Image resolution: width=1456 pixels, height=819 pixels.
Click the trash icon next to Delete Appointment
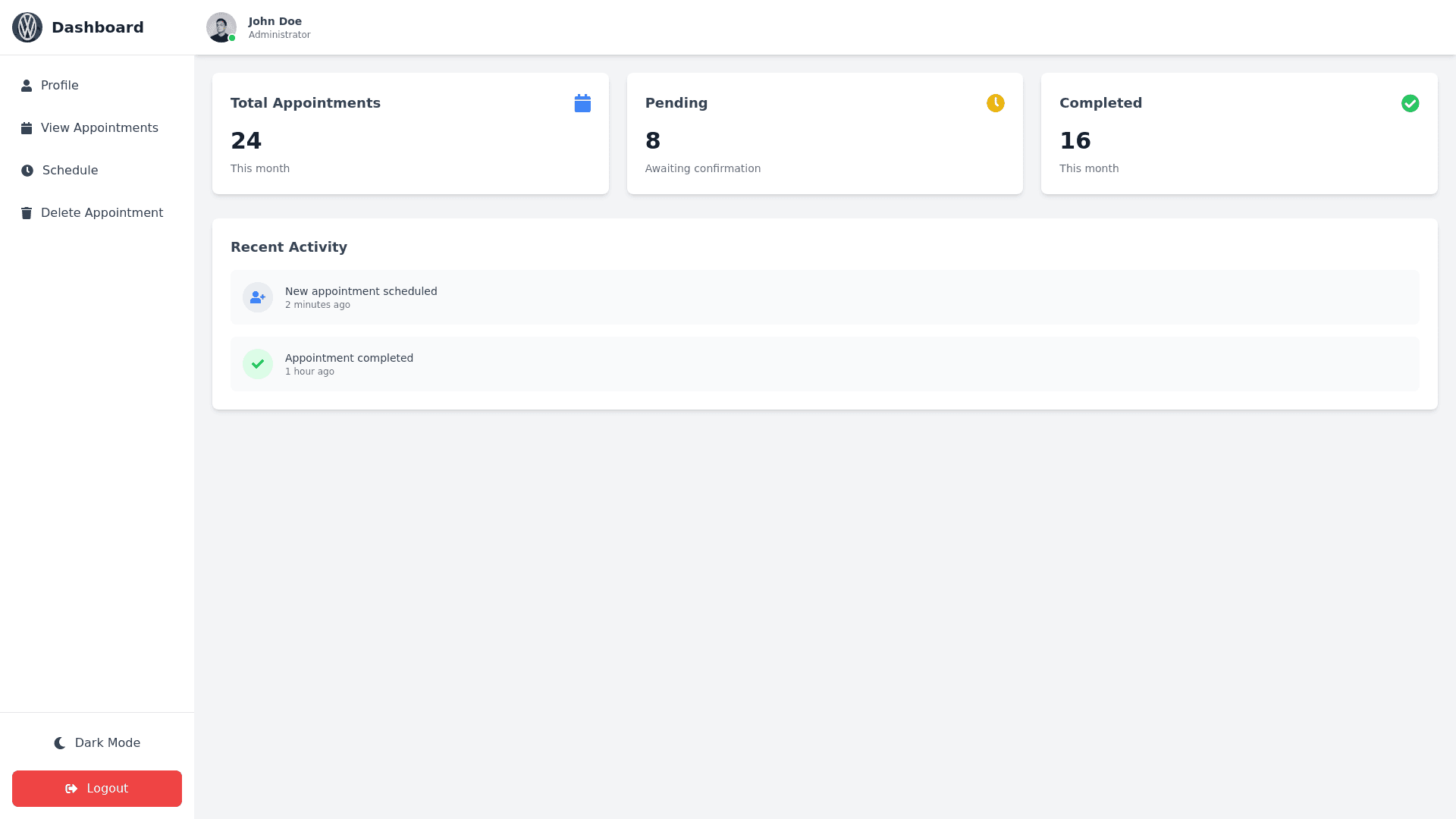point(27,213)
